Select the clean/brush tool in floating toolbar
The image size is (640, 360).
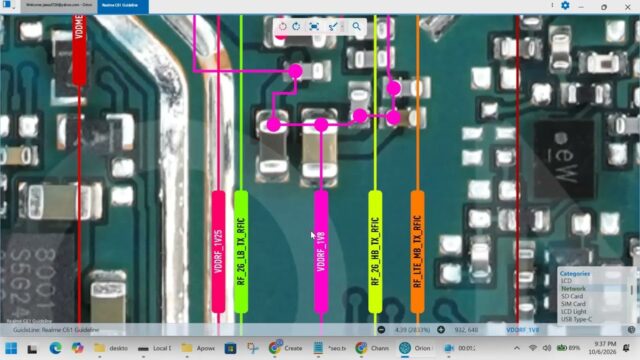pyautogui.click(x=333, y=27)
